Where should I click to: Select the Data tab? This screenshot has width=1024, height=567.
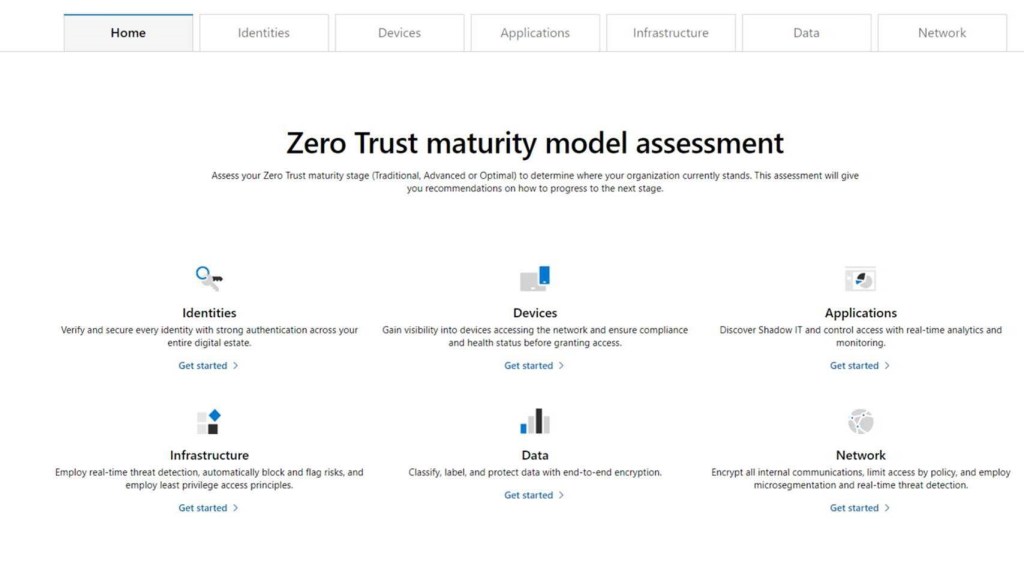pyautogui.click(x=806, y=33)
